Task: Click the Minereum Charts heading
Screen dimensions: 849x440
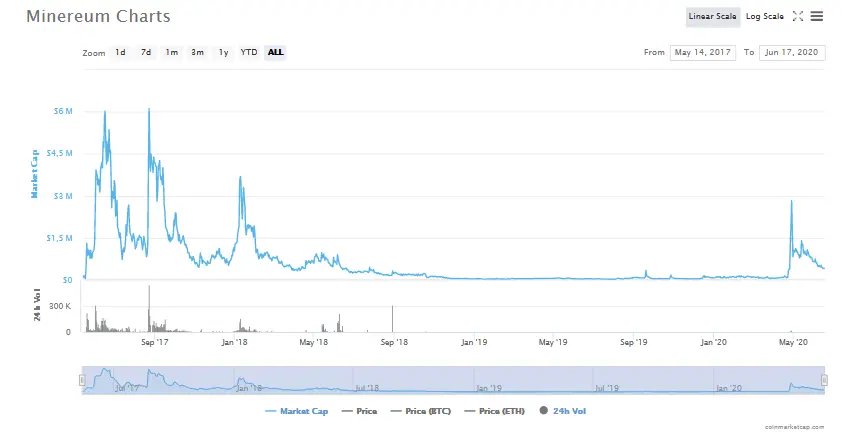Action: [98, 16]
